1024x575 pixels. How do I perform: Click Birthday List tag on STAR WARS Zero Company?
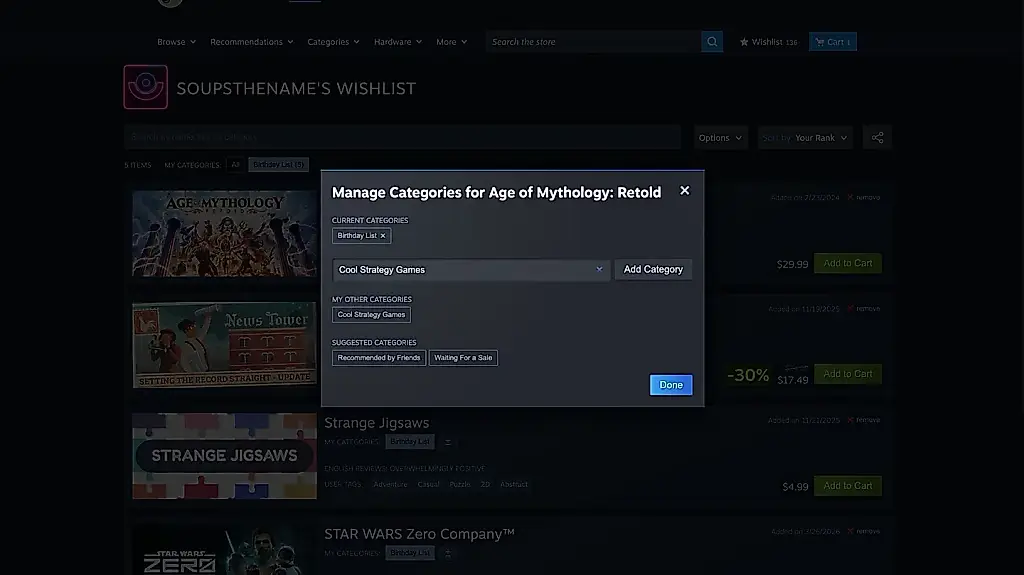pos(410,553)
